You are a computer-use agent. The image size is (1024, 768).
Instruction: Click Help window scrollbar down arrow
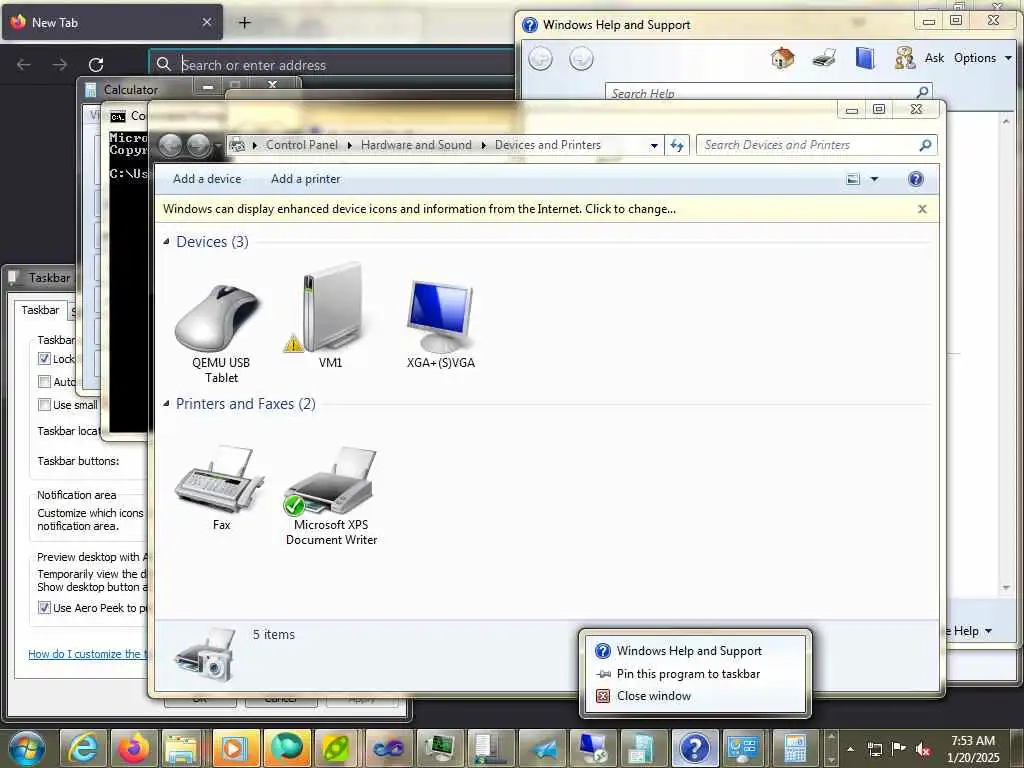click(1006, 588)
